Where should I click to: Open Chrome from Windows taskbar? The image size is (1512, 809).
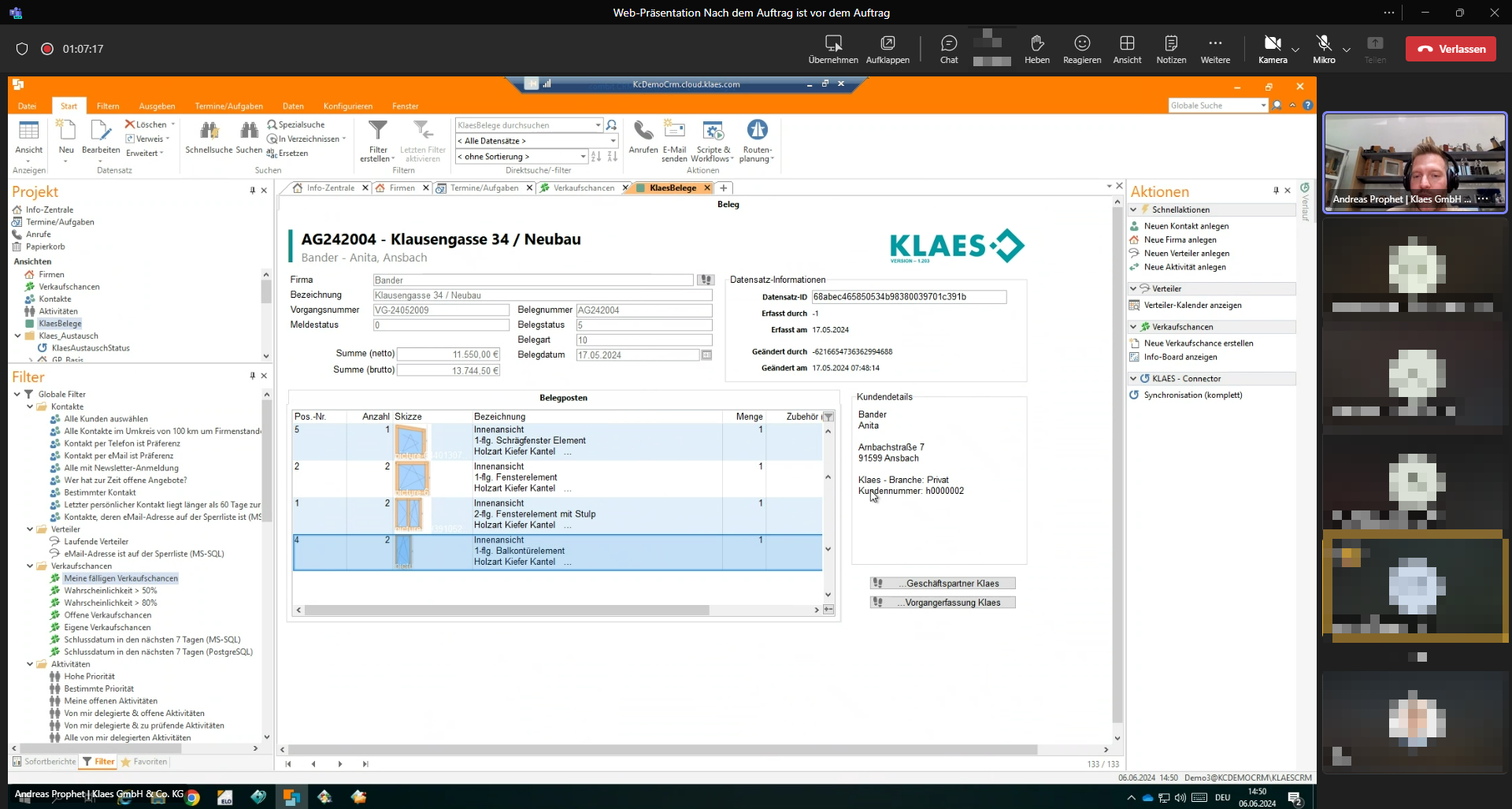193,797
